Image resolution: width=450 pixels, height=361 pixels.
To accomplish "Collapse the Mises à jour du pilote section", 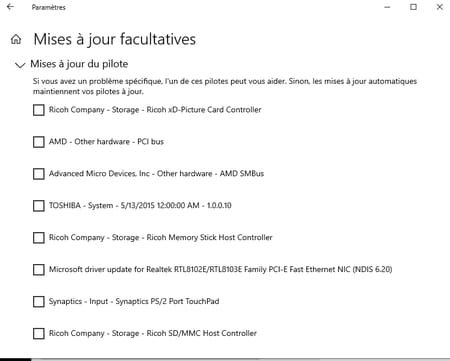I will (20, 65).
